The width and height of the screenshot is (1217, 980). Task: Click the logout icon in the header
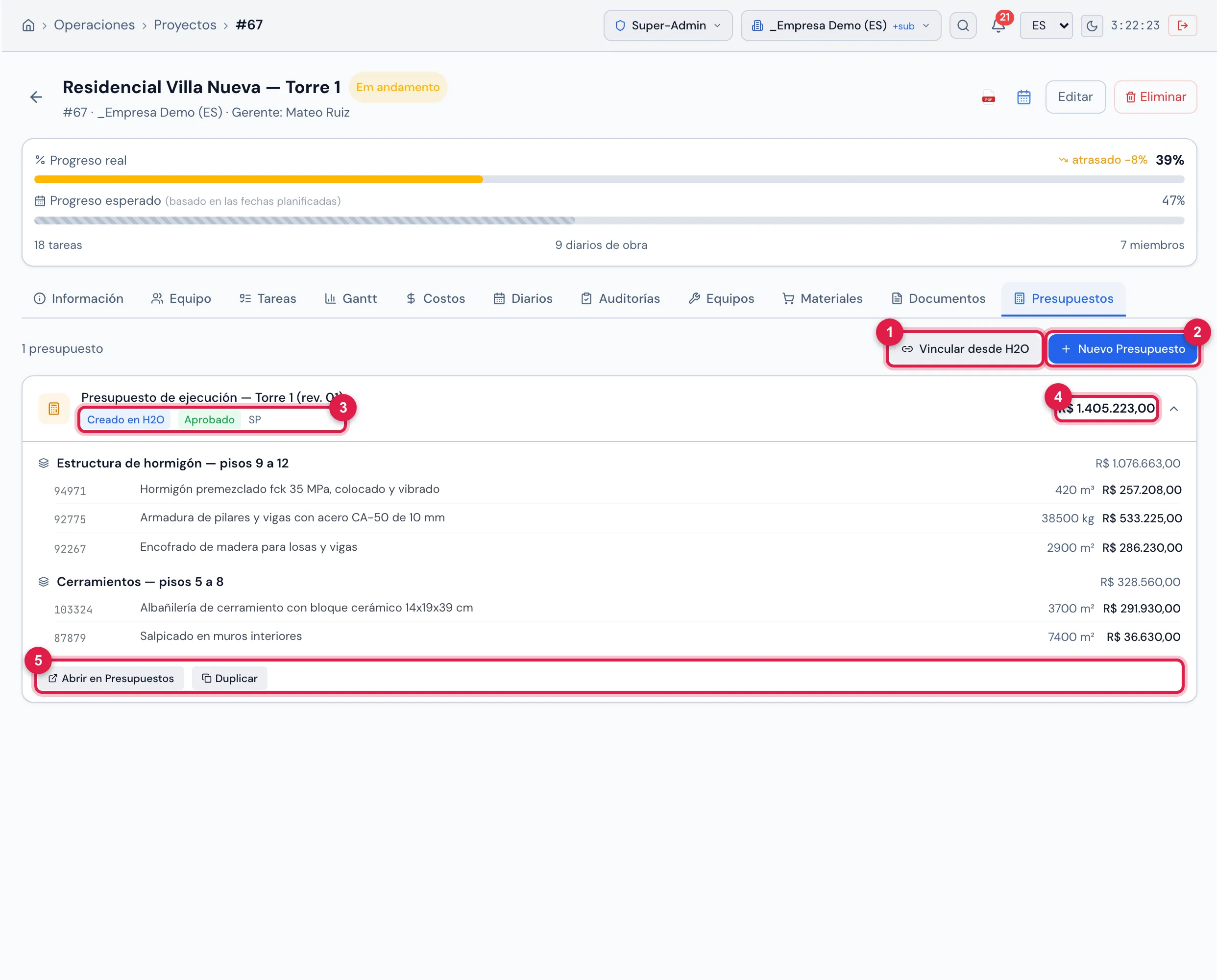point(1183,25)
